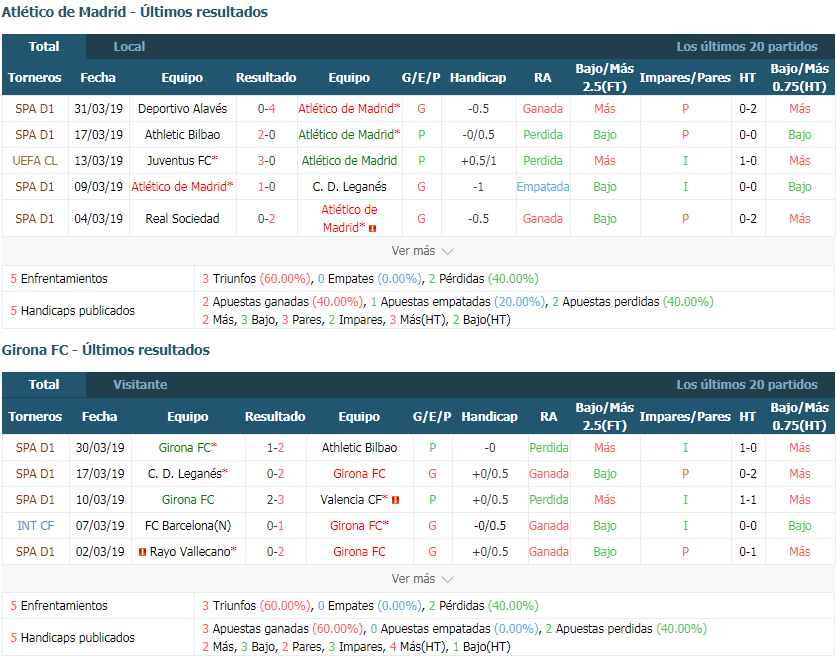Switch to the Visitante tab

140,385
